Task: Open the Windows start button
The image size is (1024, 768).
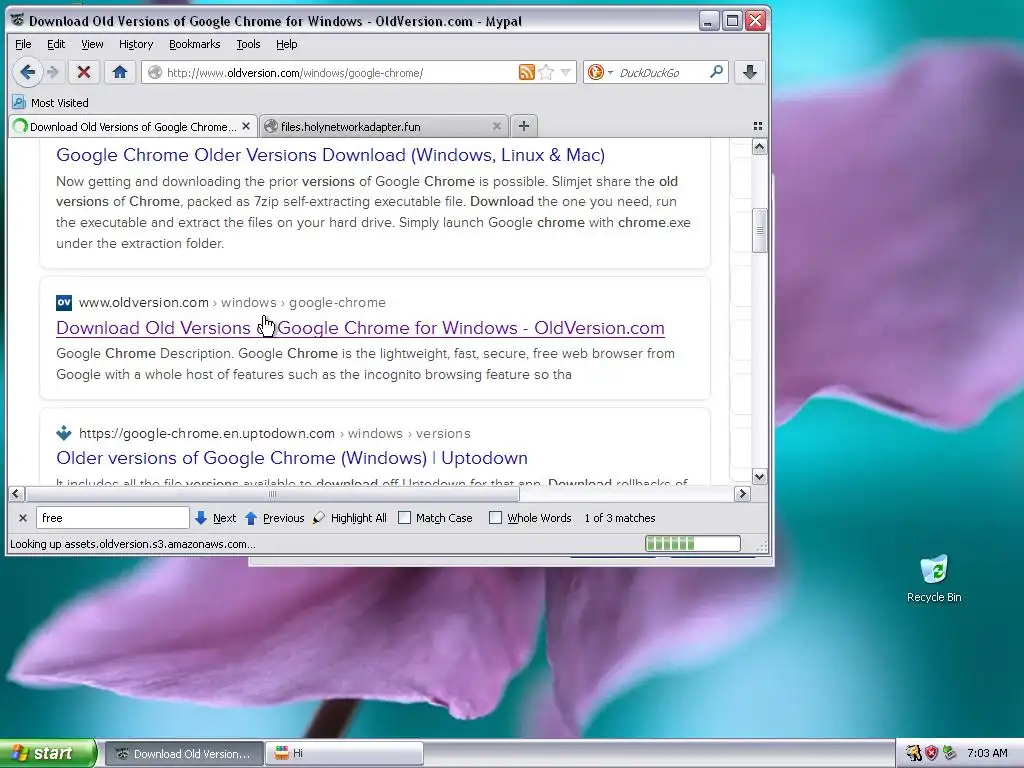Action: 48,753
